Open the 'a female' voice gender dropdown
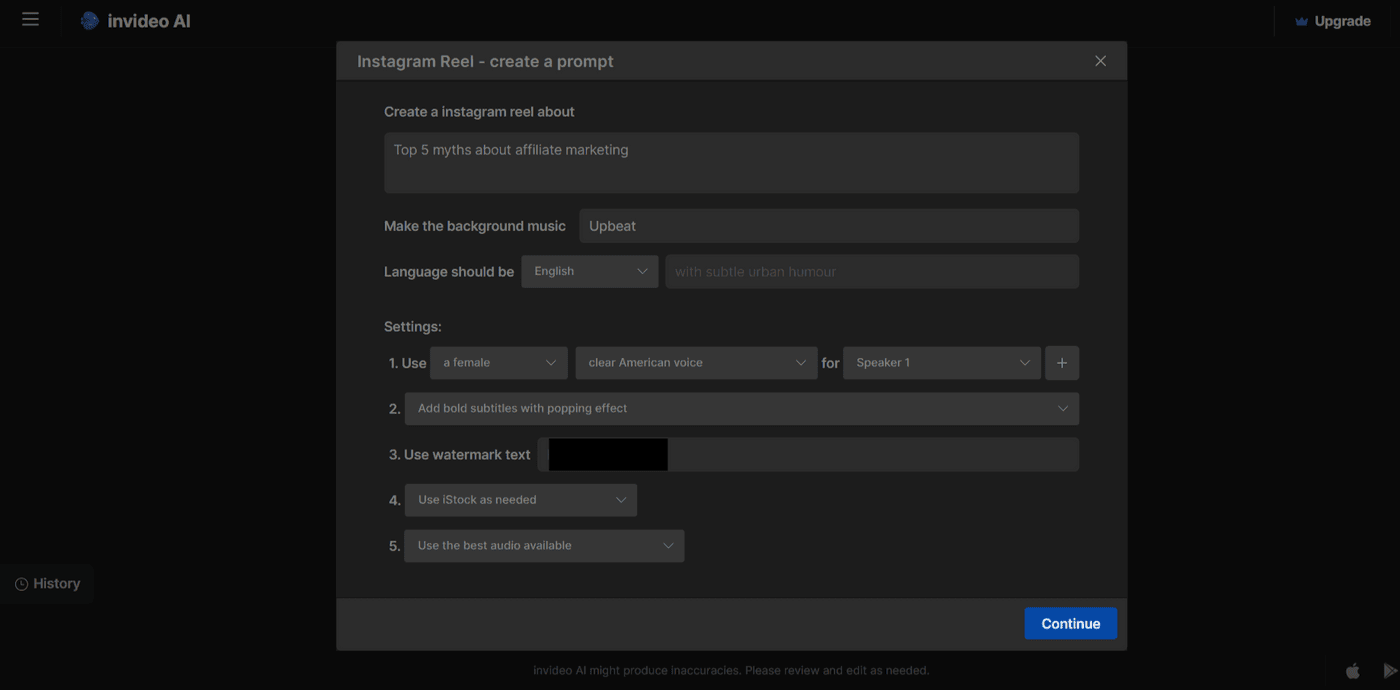1400x690 pixels. 499,363
